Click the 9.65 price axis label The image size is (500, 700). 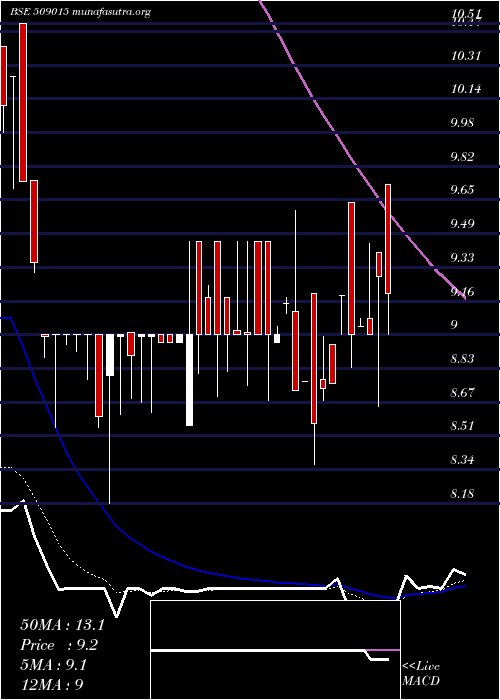coord(464,190)
